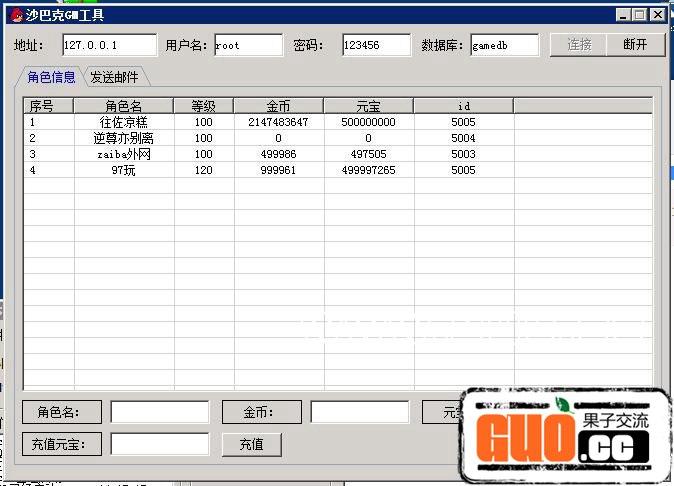This screenshot has height=486, width=674.
Task: Click the 角色名 column header
Action: pyautogui.click(x=124, y=106)
